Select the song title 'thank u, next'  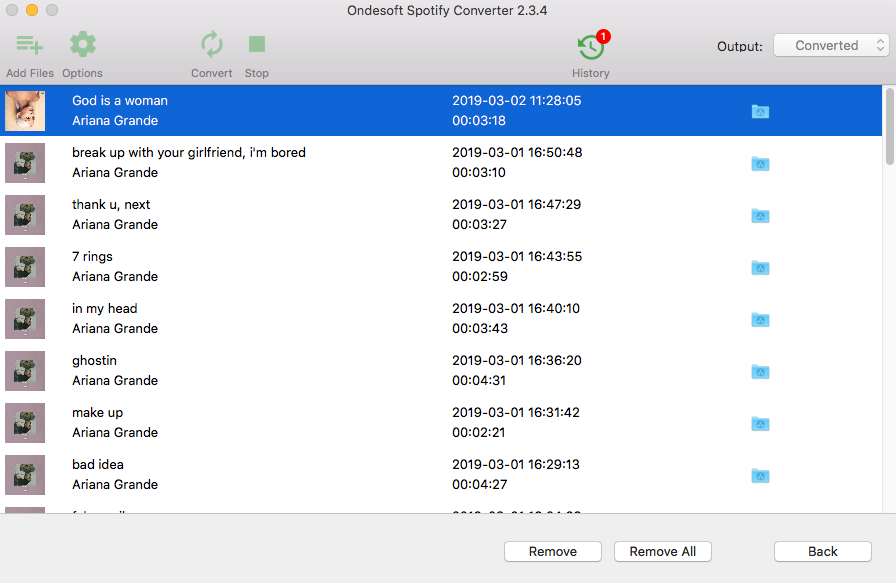pos(111,205)
